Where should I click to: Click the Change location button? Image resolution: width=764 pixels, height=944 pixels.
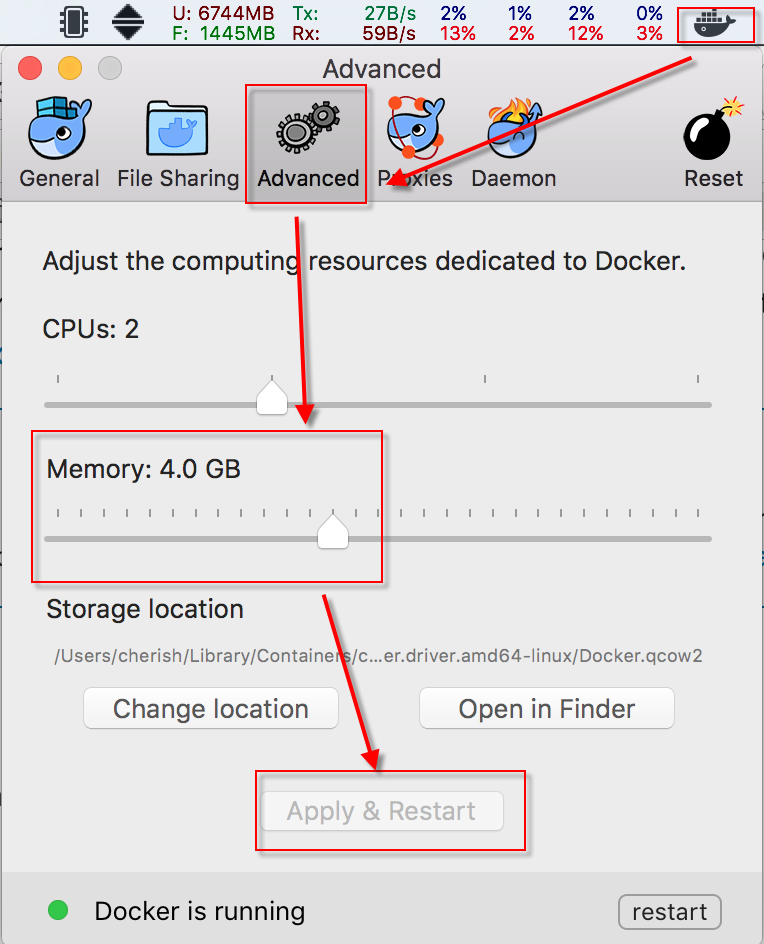click(211, 709)
